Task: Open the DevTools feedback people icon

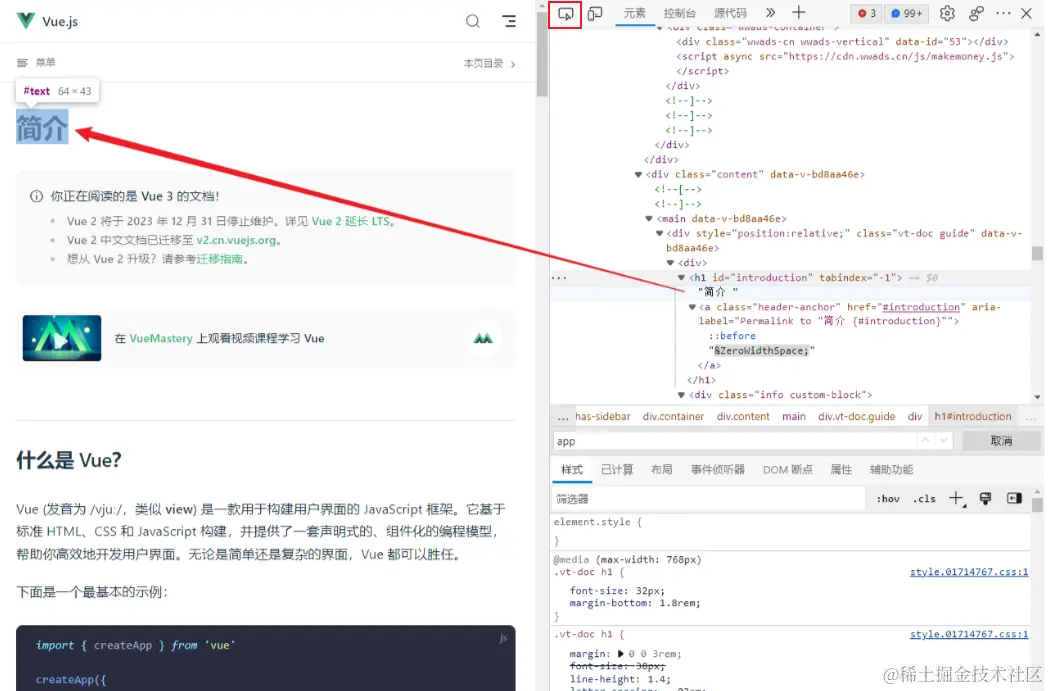Action: coord(976,13)
